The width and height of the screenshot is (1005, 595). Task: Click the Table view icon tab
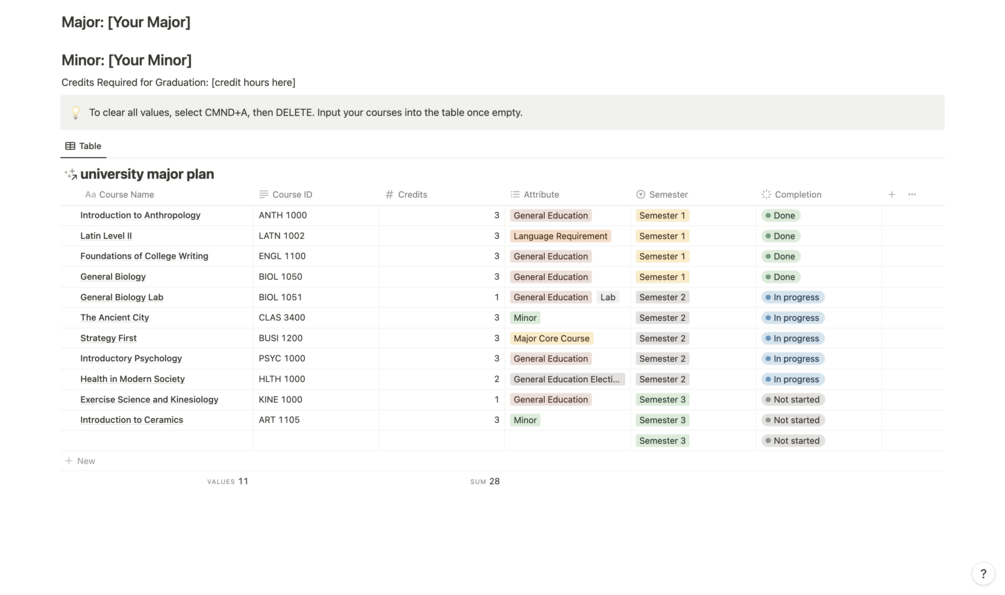(83, 146)
